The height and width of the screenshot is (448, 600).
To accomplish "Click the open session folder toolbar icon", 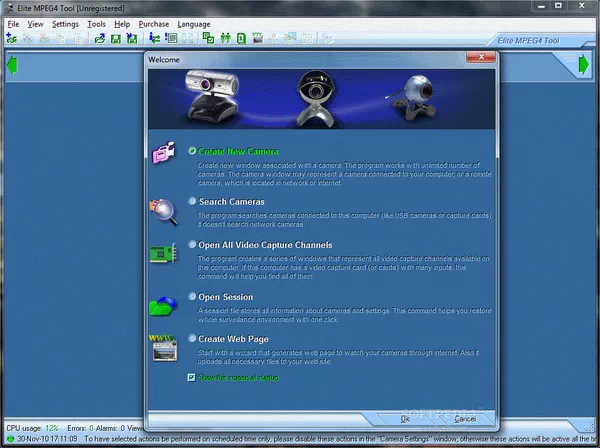I will (100, 38).
